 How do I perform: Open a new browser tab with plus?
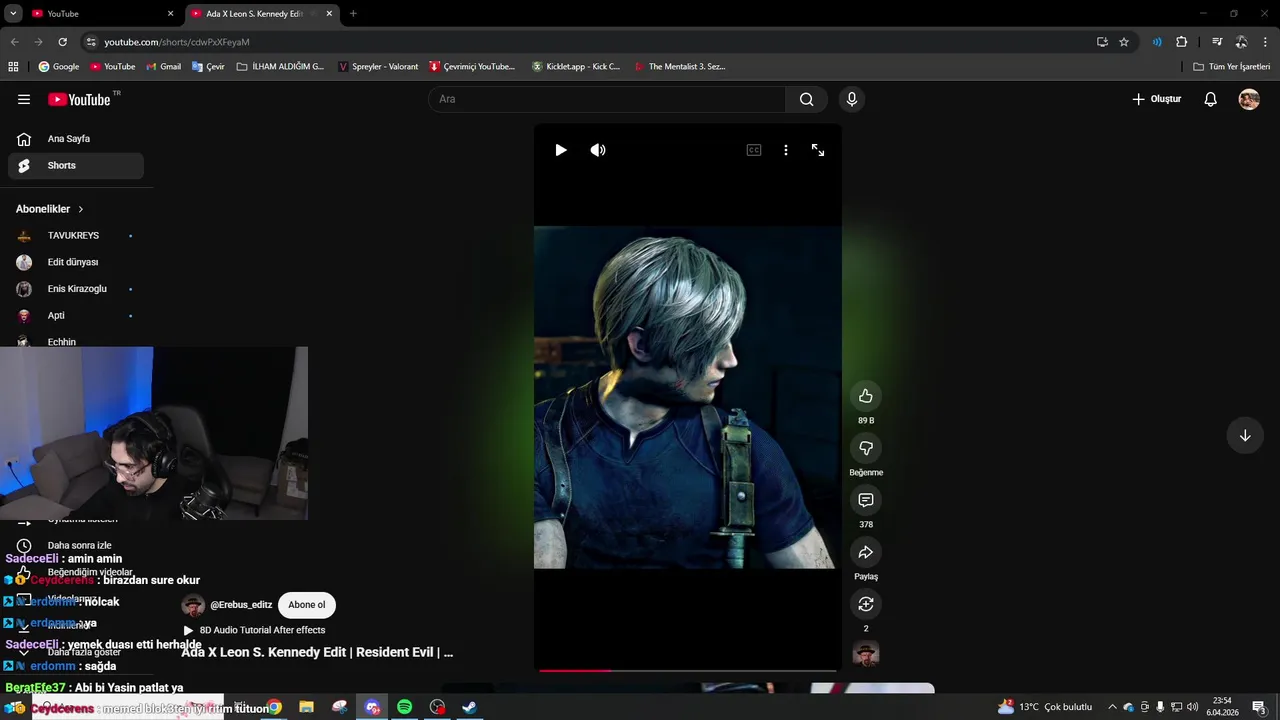click(353, 14)
